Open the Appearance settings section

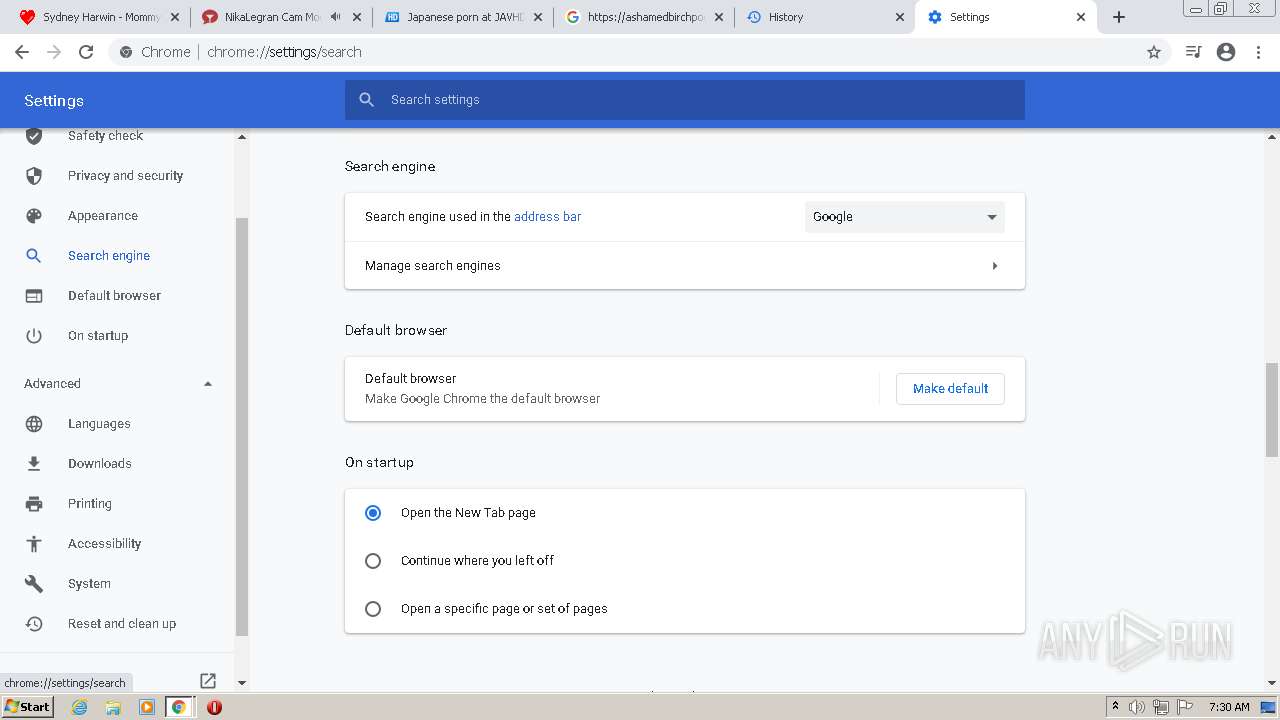pos(103,216)
